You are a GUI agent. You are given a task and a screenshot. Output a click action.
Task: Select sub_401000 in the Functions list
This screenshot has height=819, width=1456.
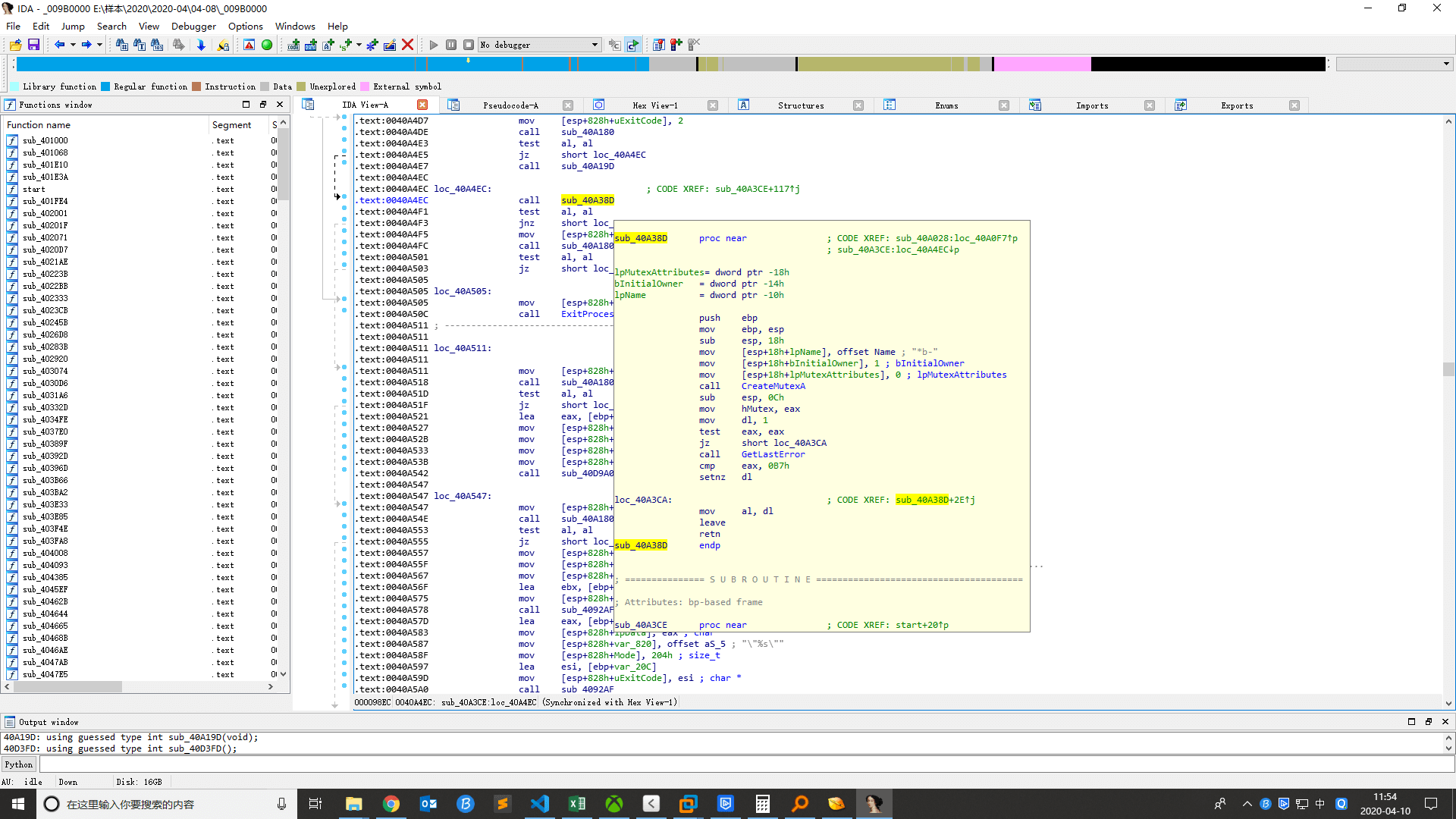tap(45, 140)
